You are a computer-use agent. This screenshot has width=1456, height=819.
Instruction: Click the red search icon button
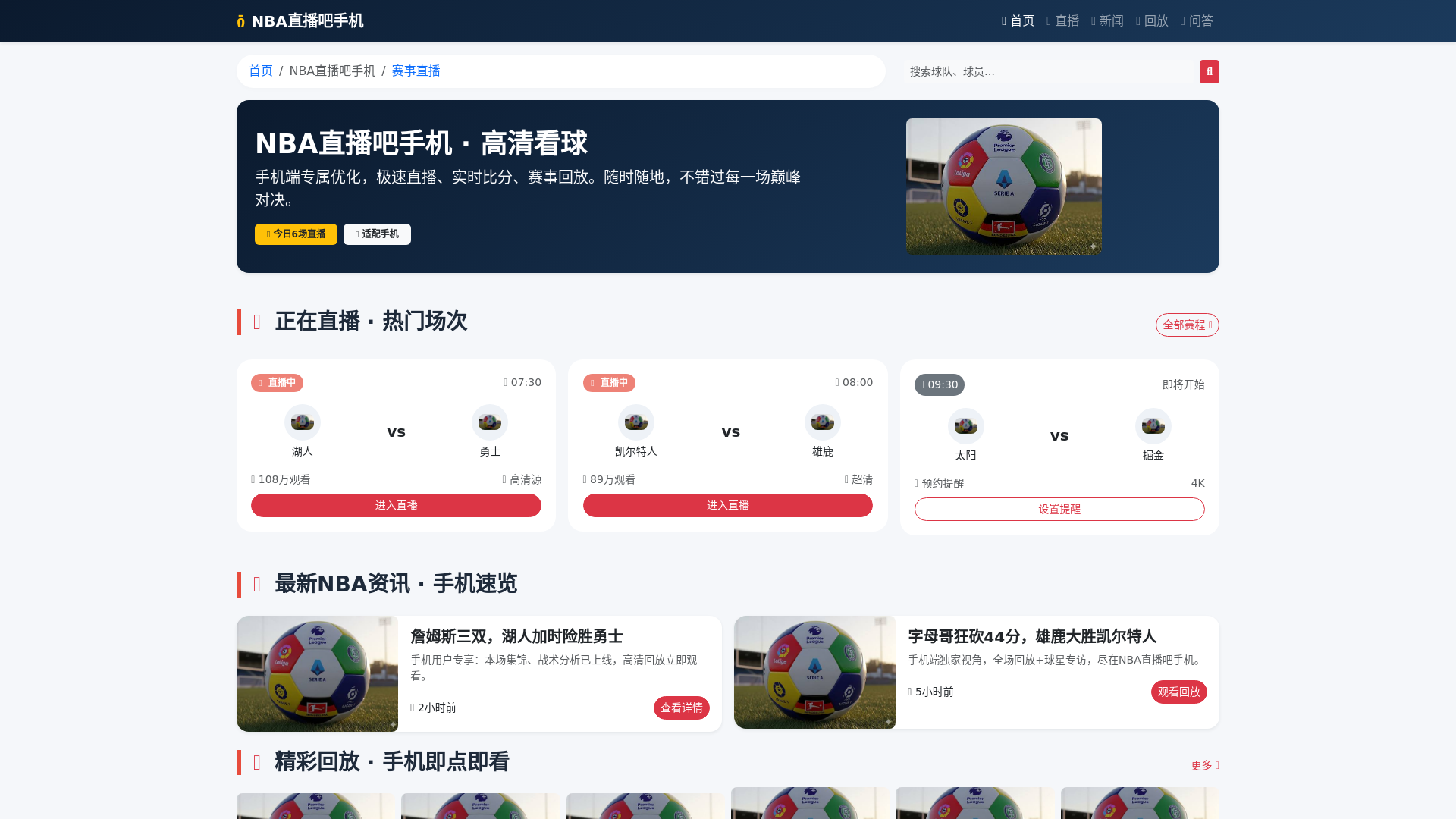coord(1209,71)
